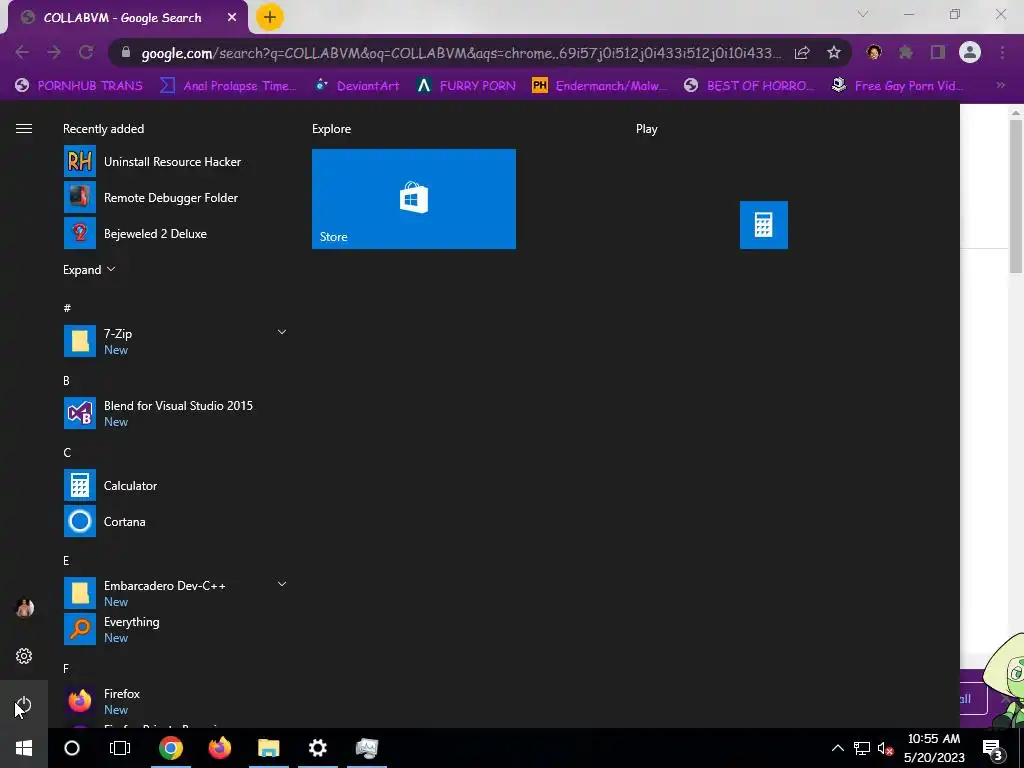
Task: Open a new Chrome tab
Action: [270, 17]
